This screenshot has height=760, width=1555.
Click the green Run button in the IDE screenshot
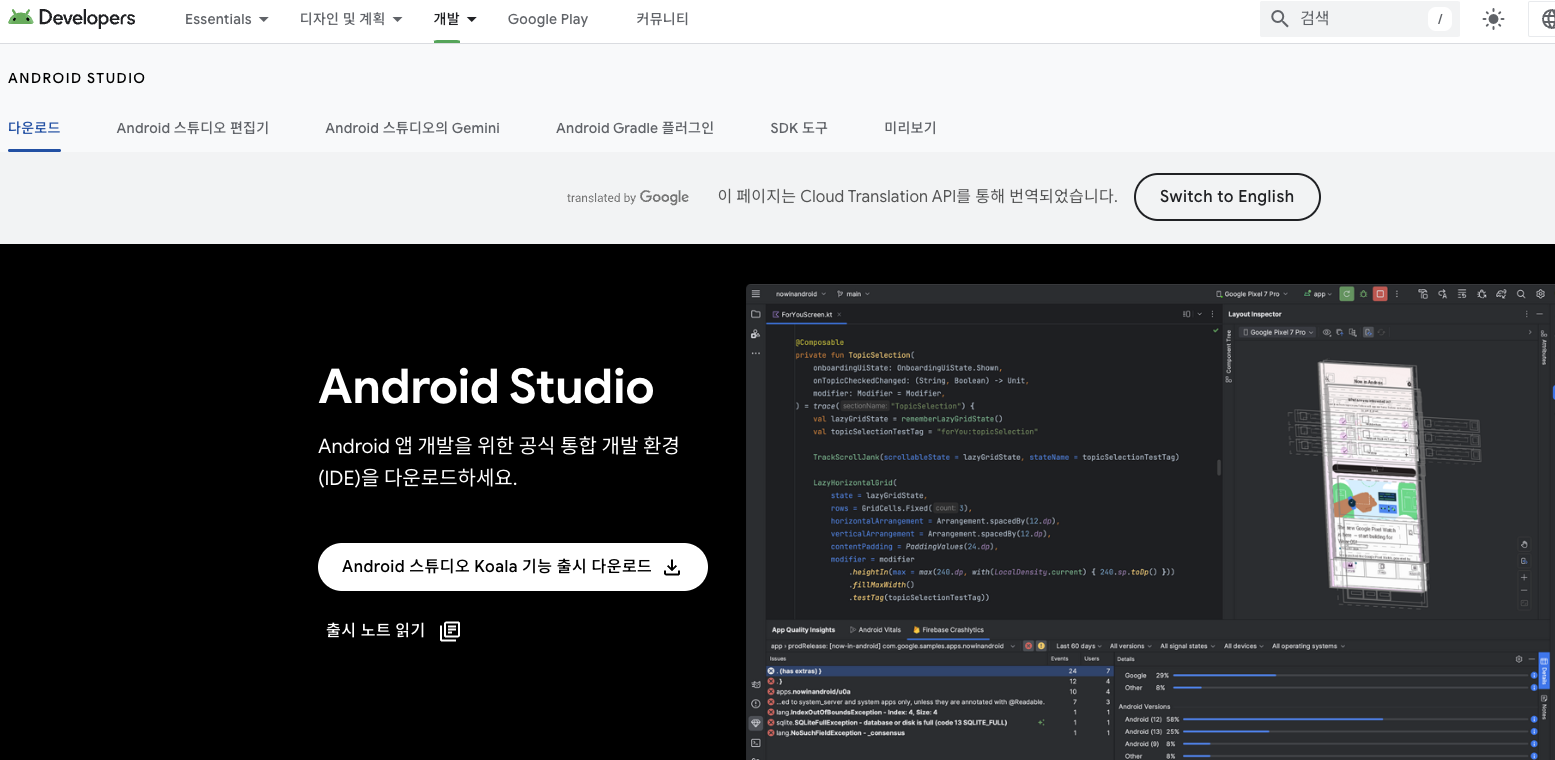[1347, 294]
